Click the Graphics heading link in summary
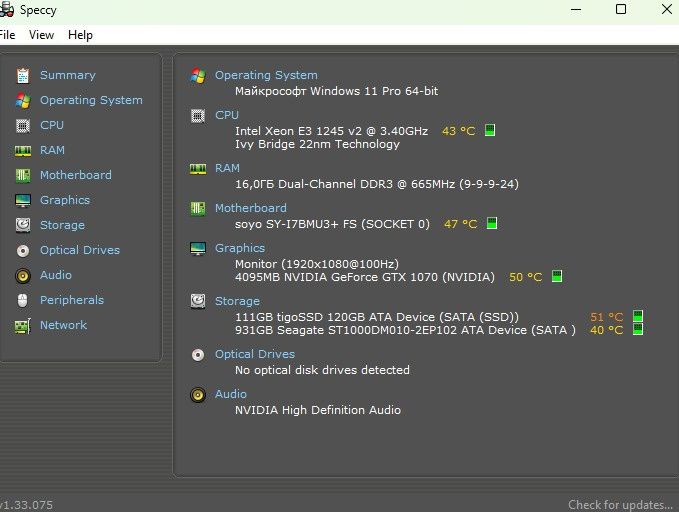The height and width of the screenshot is (512, 679). (240, 248)
